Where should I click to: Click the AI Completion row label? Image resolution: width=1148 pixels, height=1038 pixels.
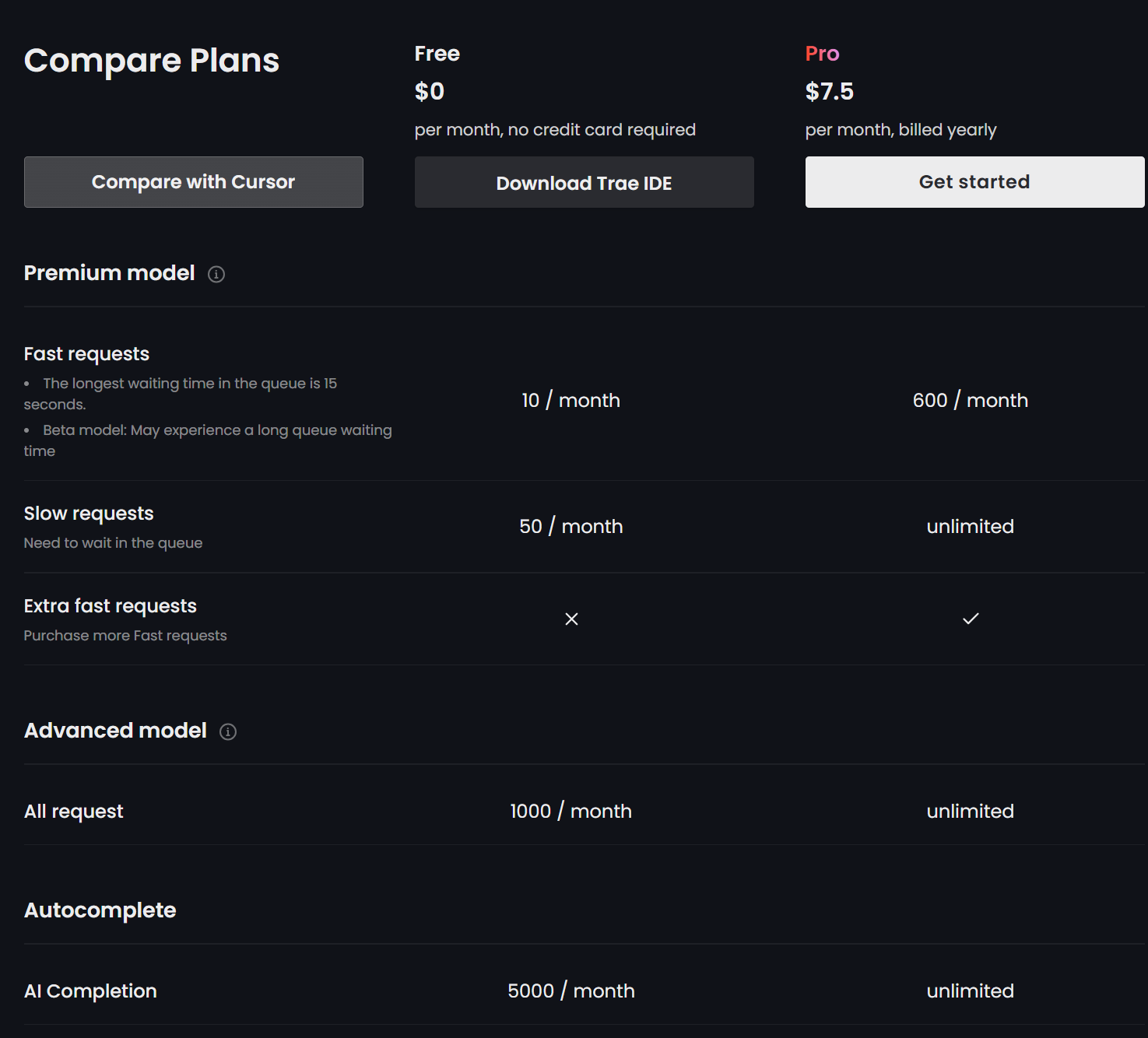tap(90, 991)
